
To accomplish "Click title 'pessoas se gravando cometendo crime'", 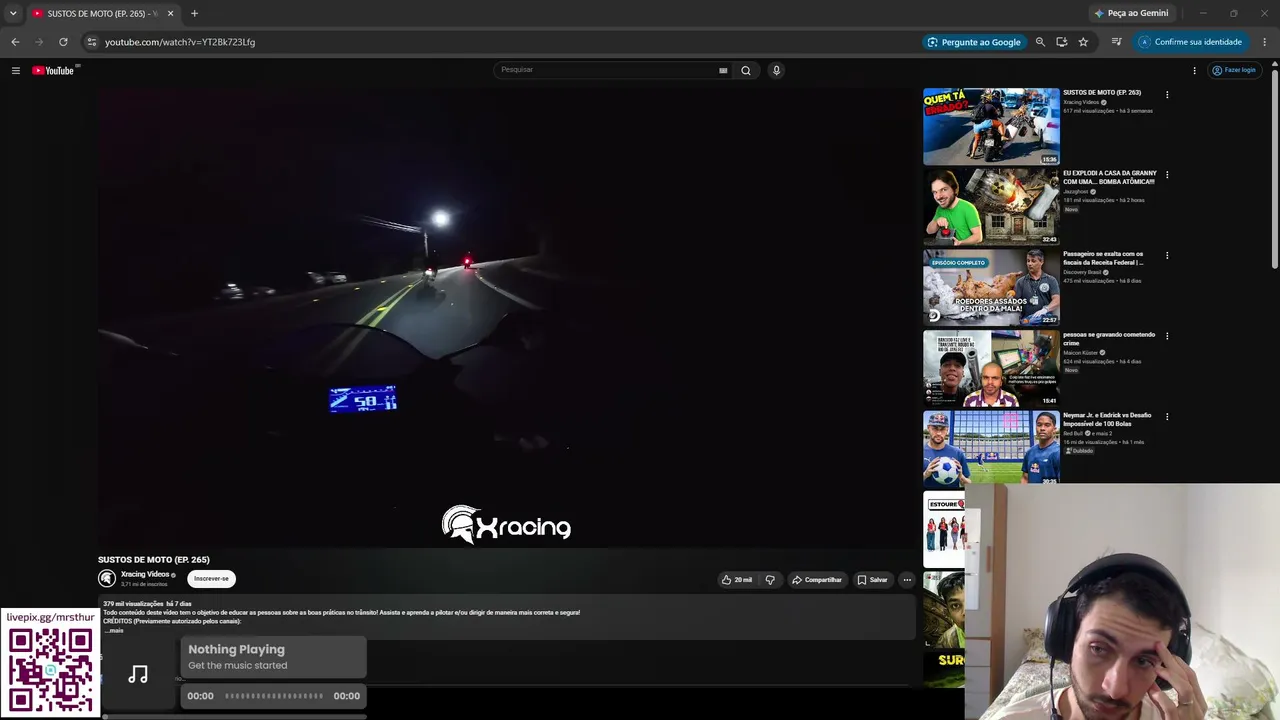I will point(1109,339).
